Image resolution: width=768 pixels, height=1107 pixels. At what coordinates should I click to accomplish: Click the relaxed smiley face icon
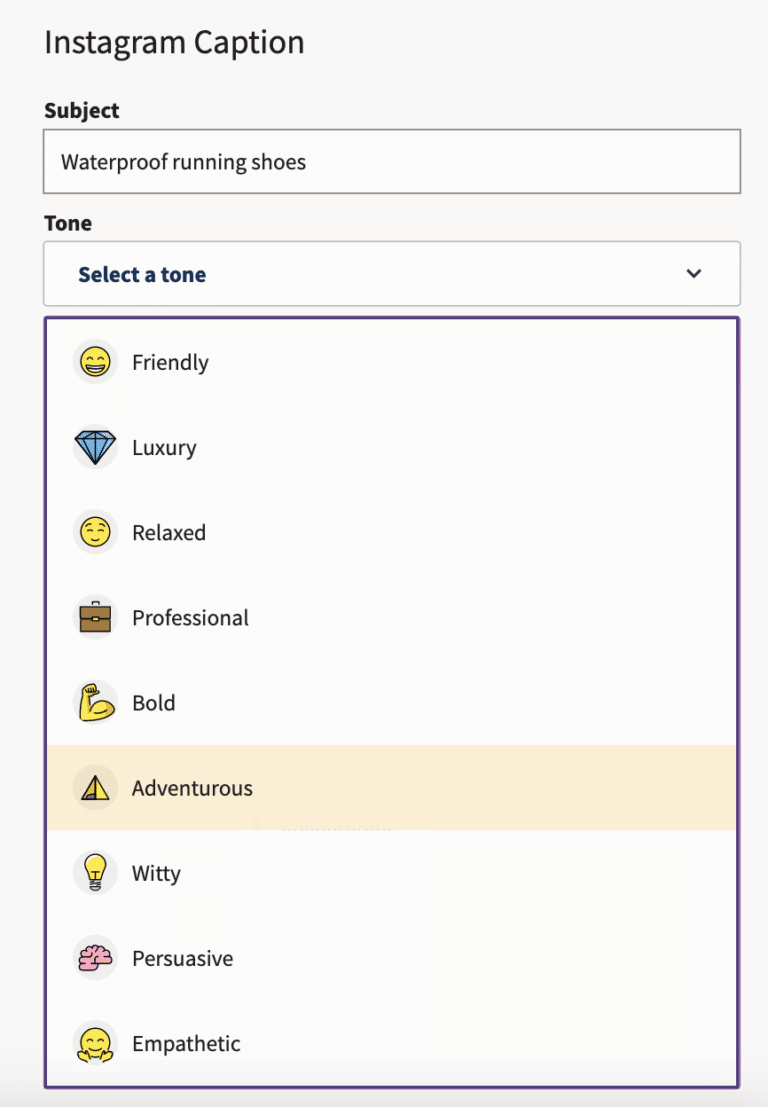tap(96, 532)
